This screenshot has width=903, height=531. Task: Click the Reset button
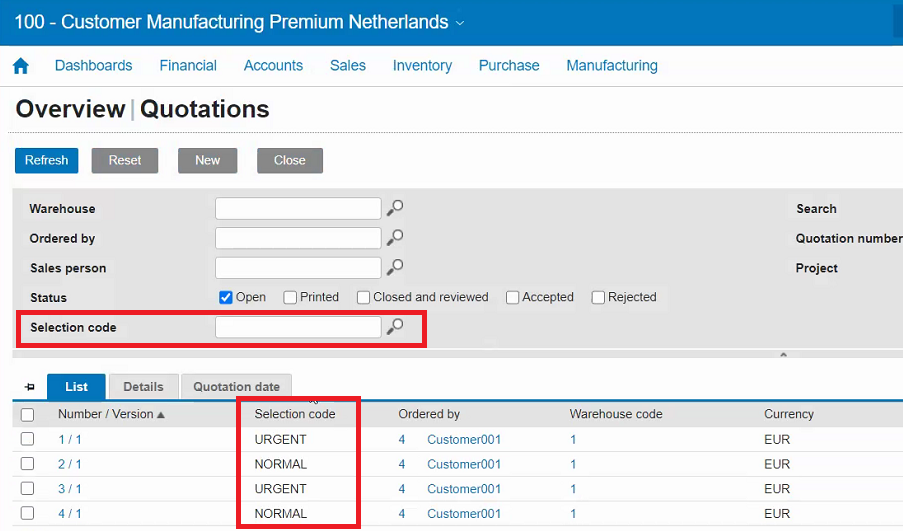tap(125, 160)
